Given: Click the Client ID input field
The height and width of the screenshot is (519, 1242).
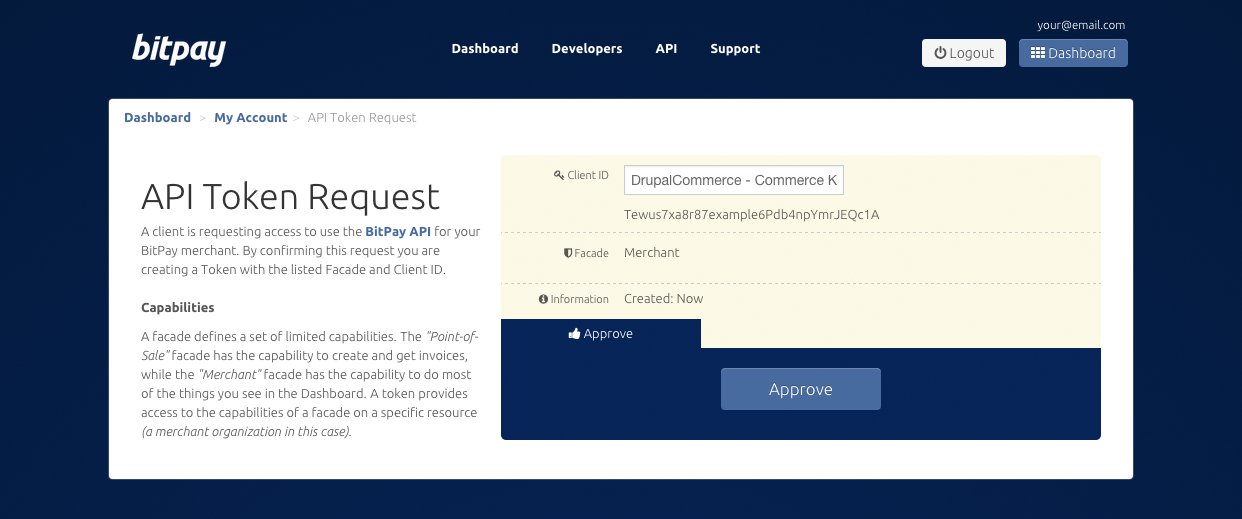Looking at the screenshot, I should pos(734,180).
